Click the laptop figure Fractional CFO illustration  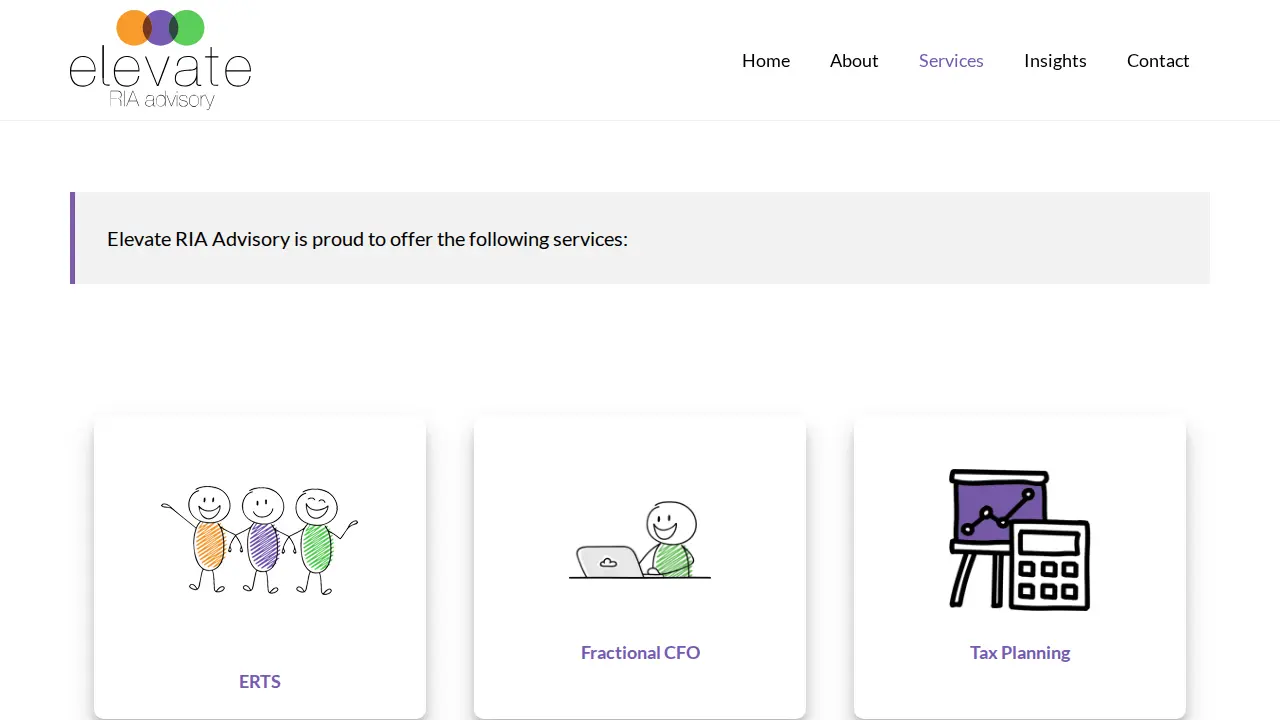640,540
